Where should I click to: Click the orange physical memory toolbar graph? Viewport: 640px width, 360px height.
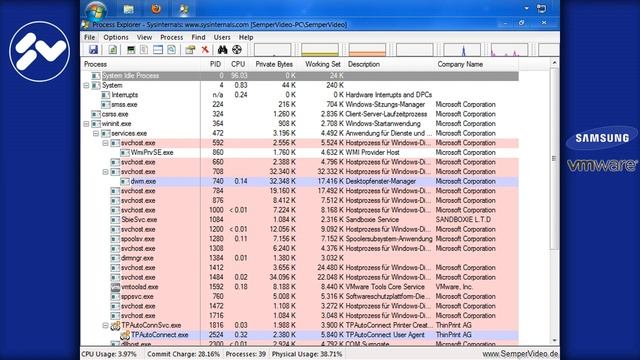coord(367,50)
